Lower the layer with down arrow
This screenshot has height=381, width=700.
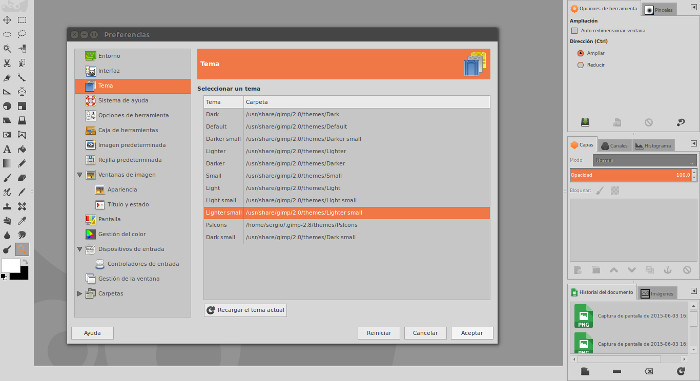(632, 270)
